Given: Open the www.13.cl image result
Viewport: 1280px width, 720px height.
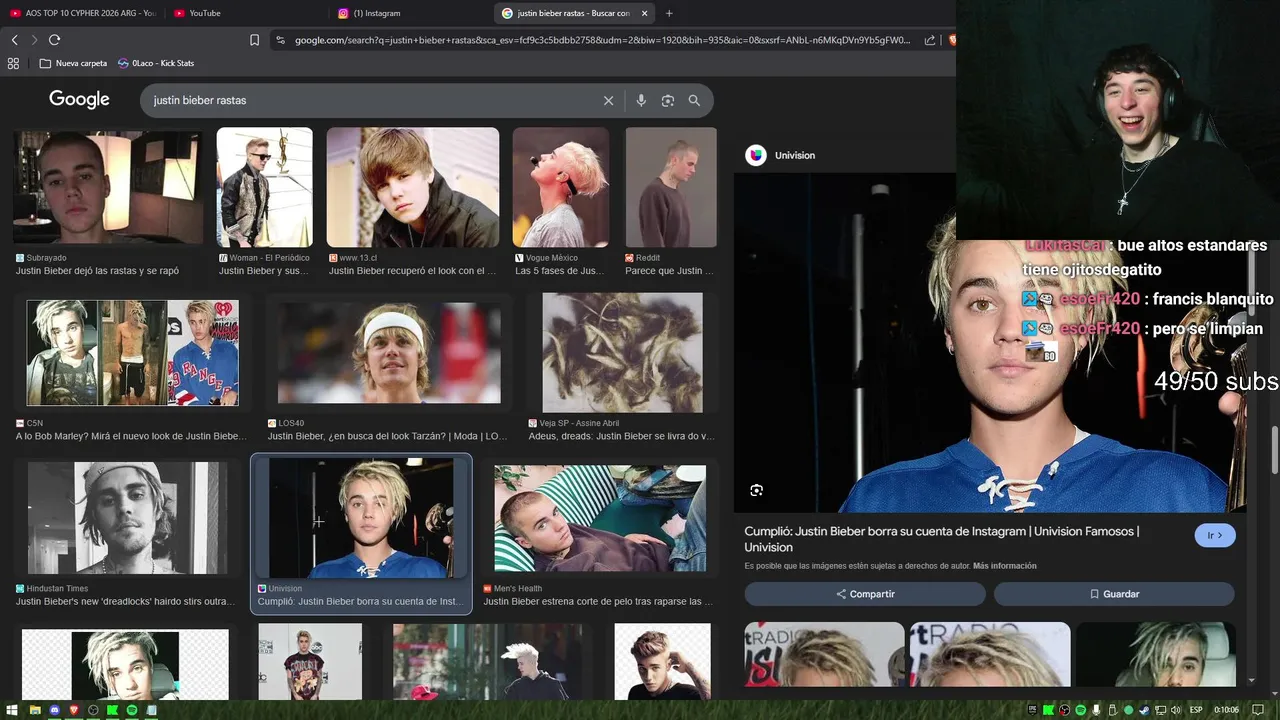Looking at the screenshot, I should [413, 187].
